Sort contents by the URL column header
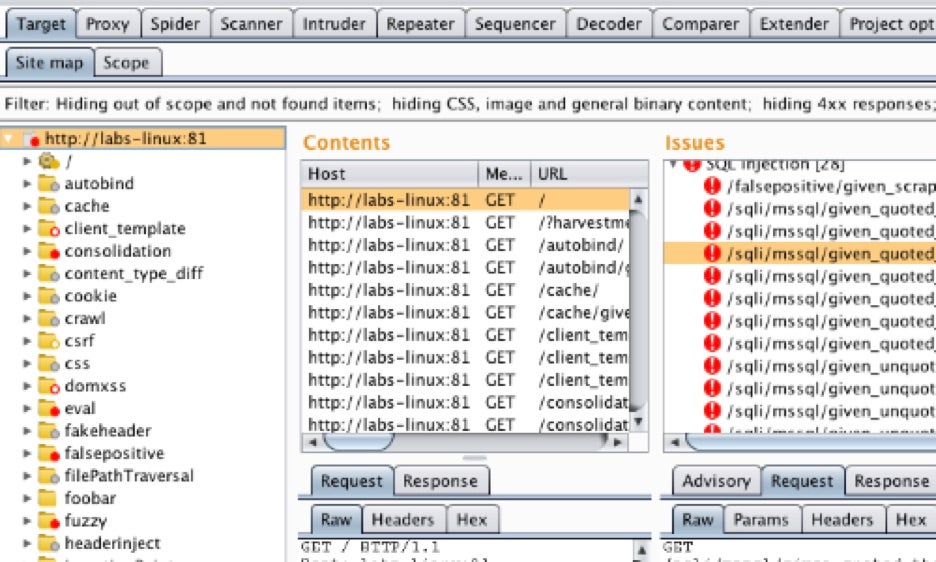This screenshot has width=936, height=562. click(580, 173)
